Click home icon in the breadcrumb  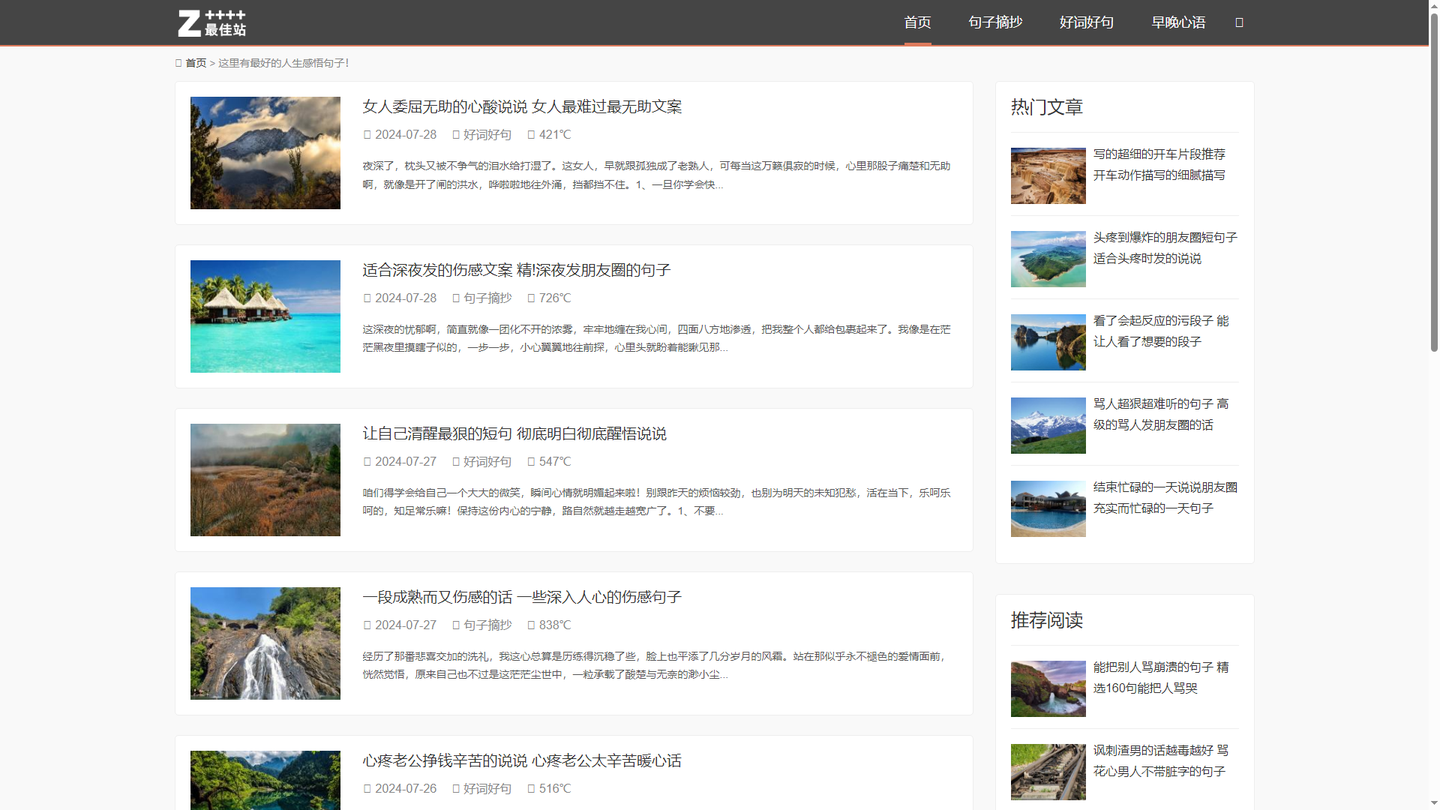click(178, 63)
